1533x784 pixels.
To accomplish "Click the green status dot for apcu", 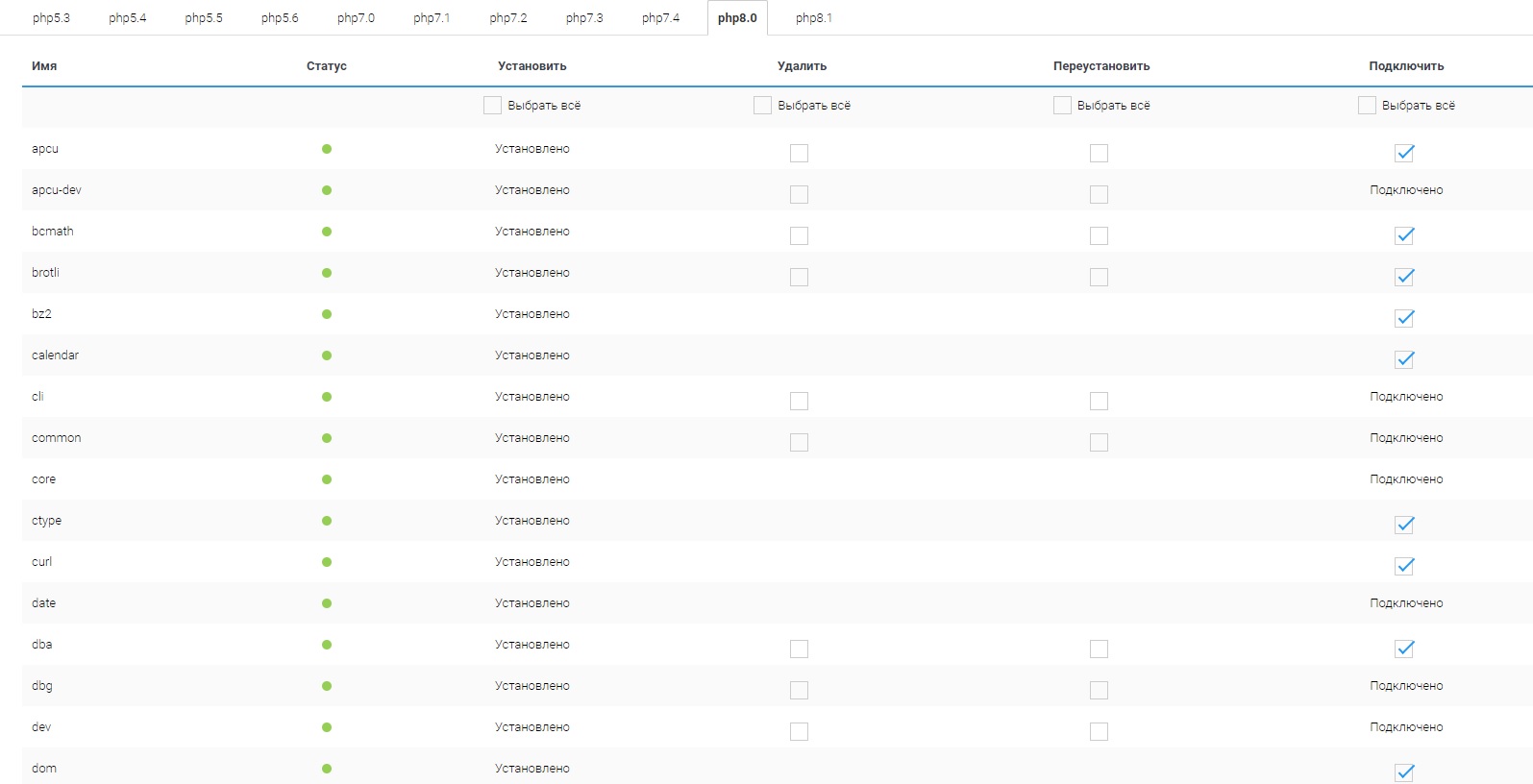I will (x=327, y=149).
